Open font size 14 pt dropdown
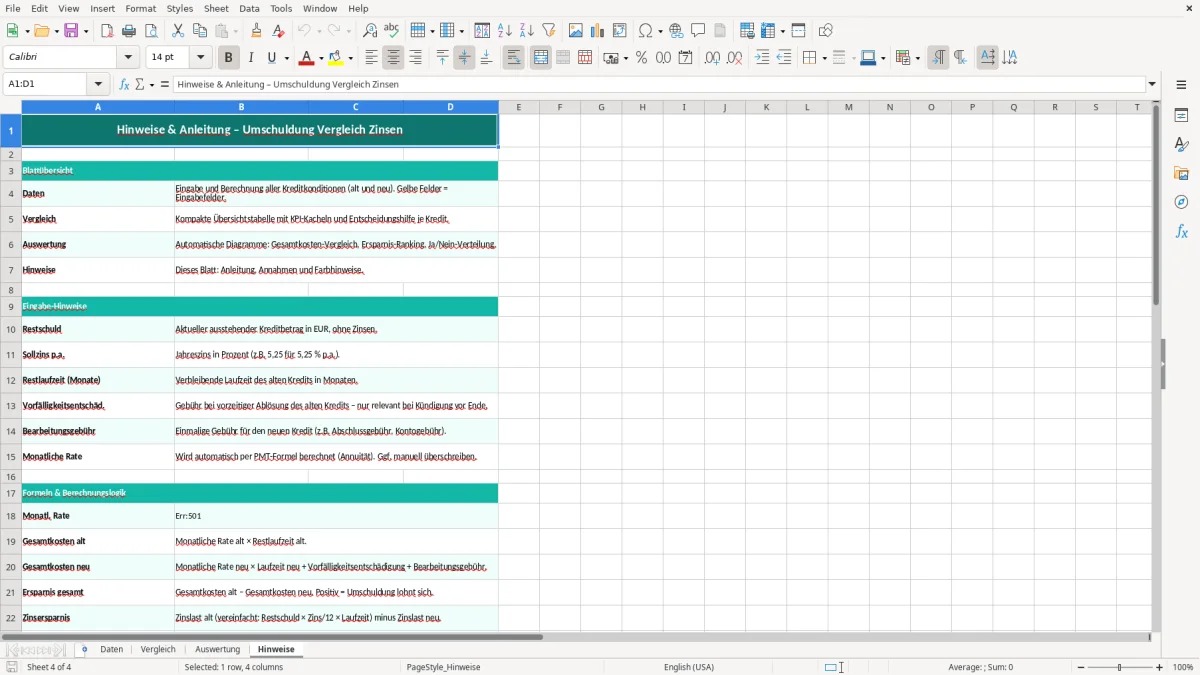Image resolution: width=1200 pixels, height=675 pixels. coord(201,57)
